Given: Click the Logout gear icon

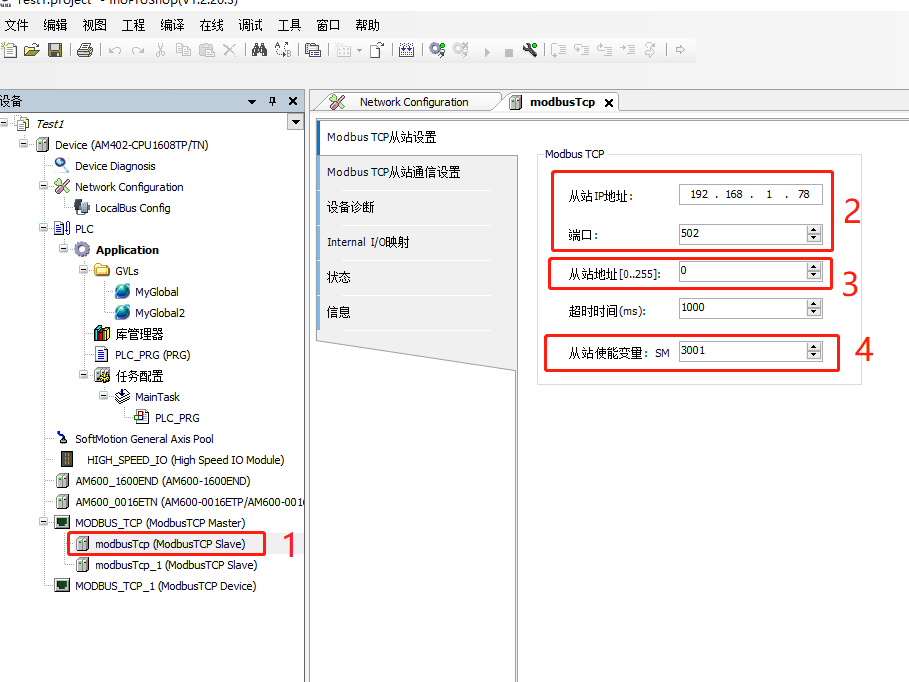Looking at the screenshot, I should click(x=461, y=50).
